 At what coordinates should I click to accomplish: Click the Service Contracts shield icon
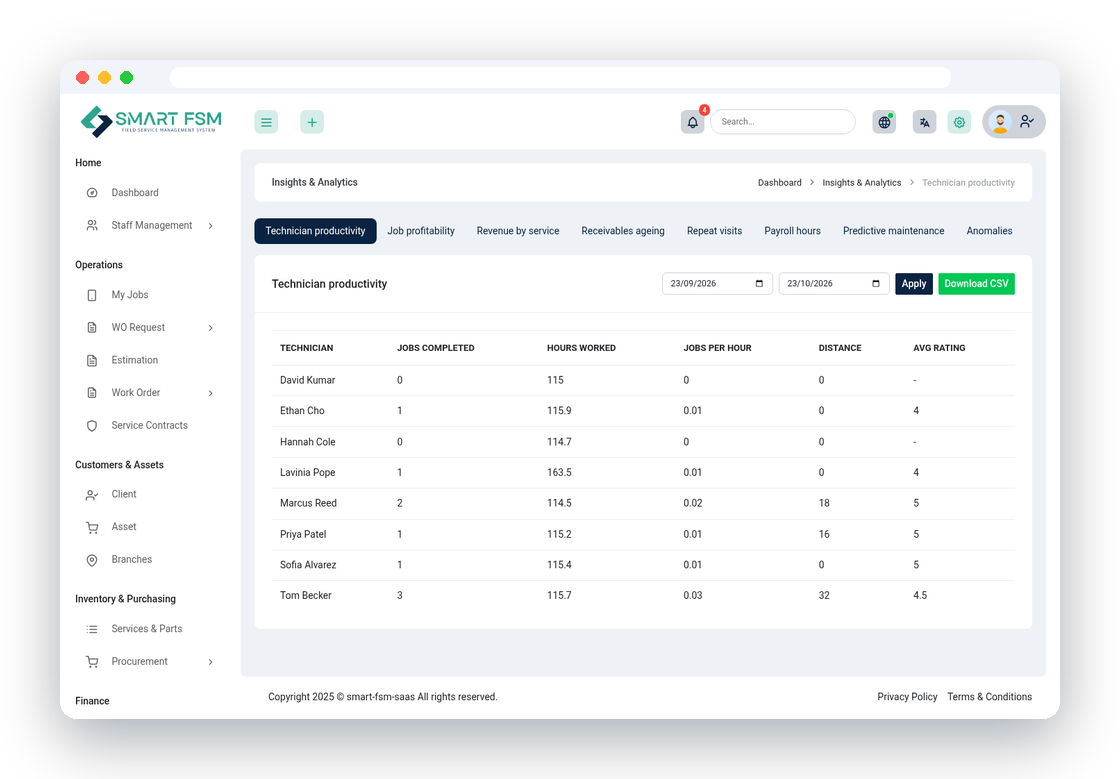92,426
